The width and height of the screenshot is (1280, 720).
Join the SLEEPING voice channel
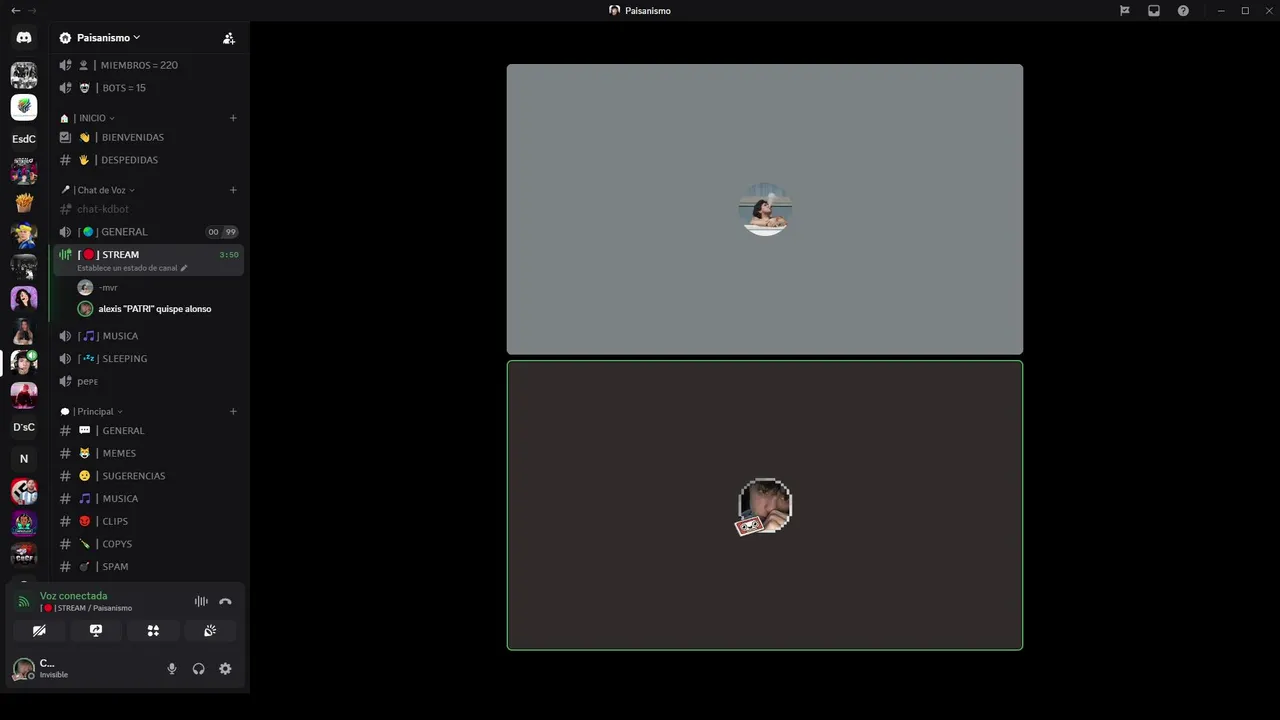(x=148, y=359)
